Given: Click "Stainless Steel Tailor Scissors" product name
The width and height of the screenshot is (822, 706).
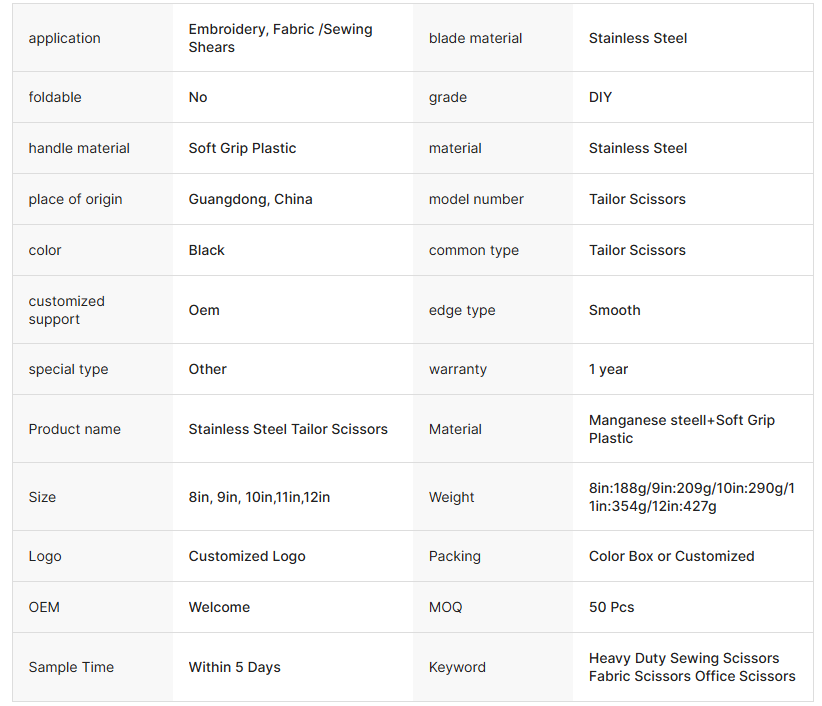Looking at the screenshot, I should tap(288, 429).
